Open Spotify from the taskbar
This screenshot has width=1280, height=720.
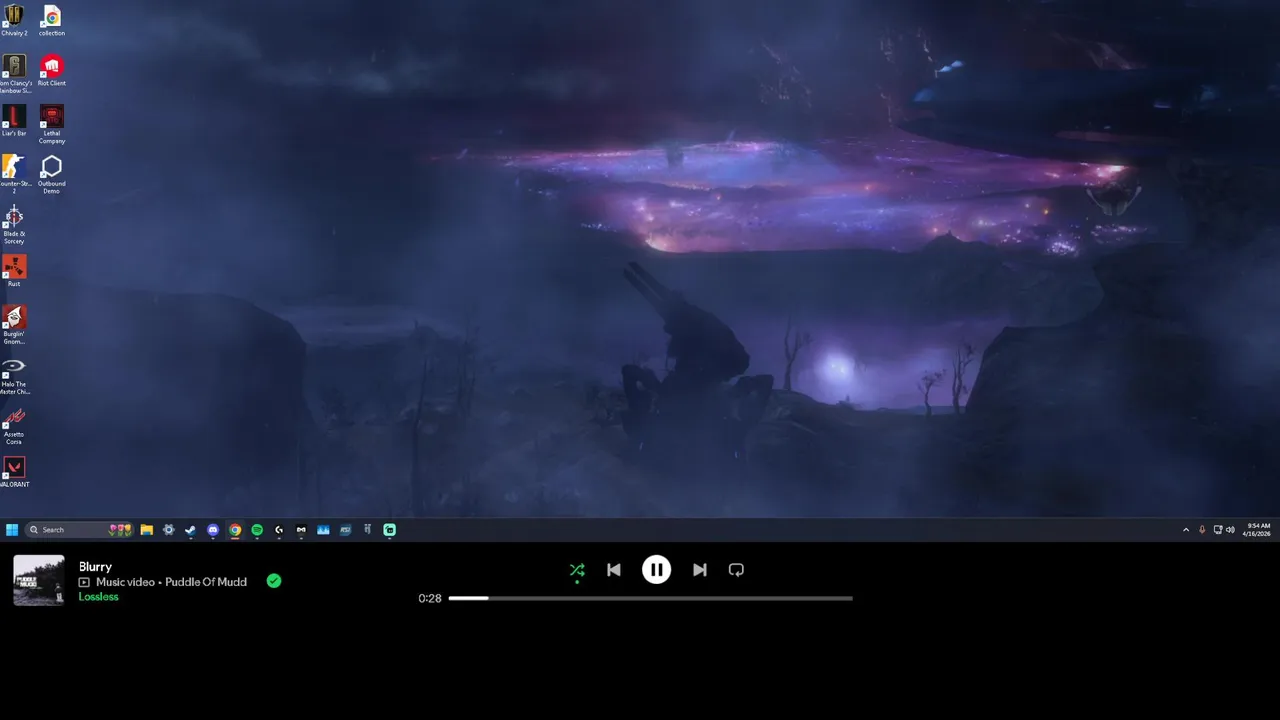(257, 530)
